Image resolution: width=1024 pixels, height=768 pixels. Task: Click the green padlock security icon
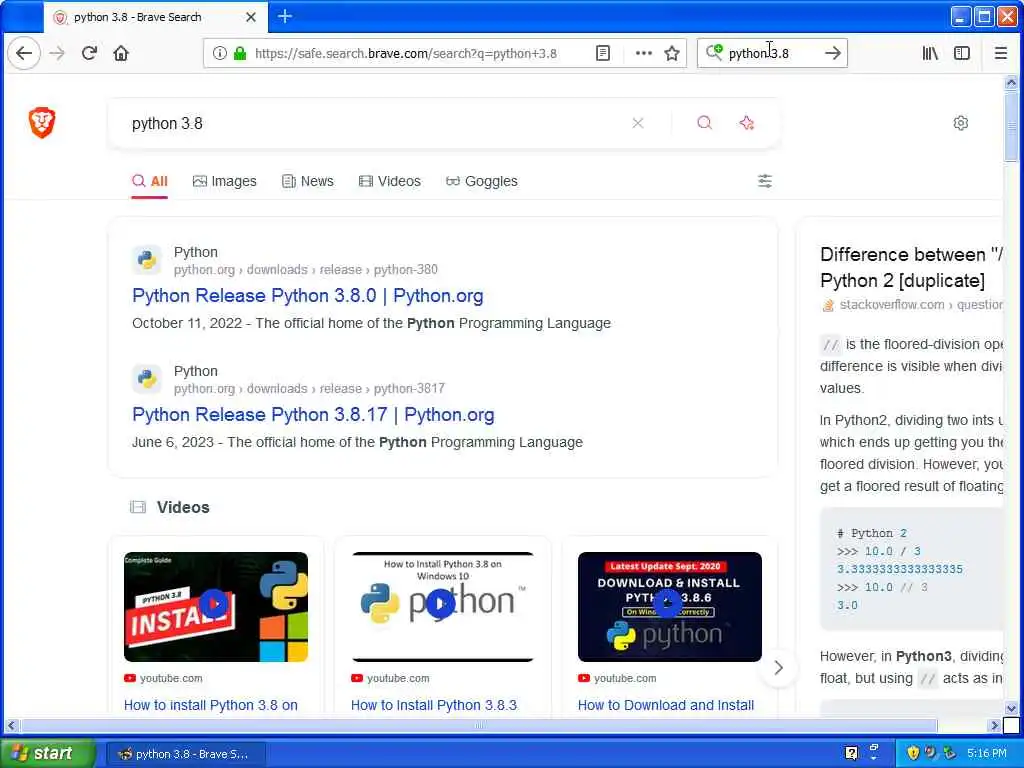click(240, 53)
